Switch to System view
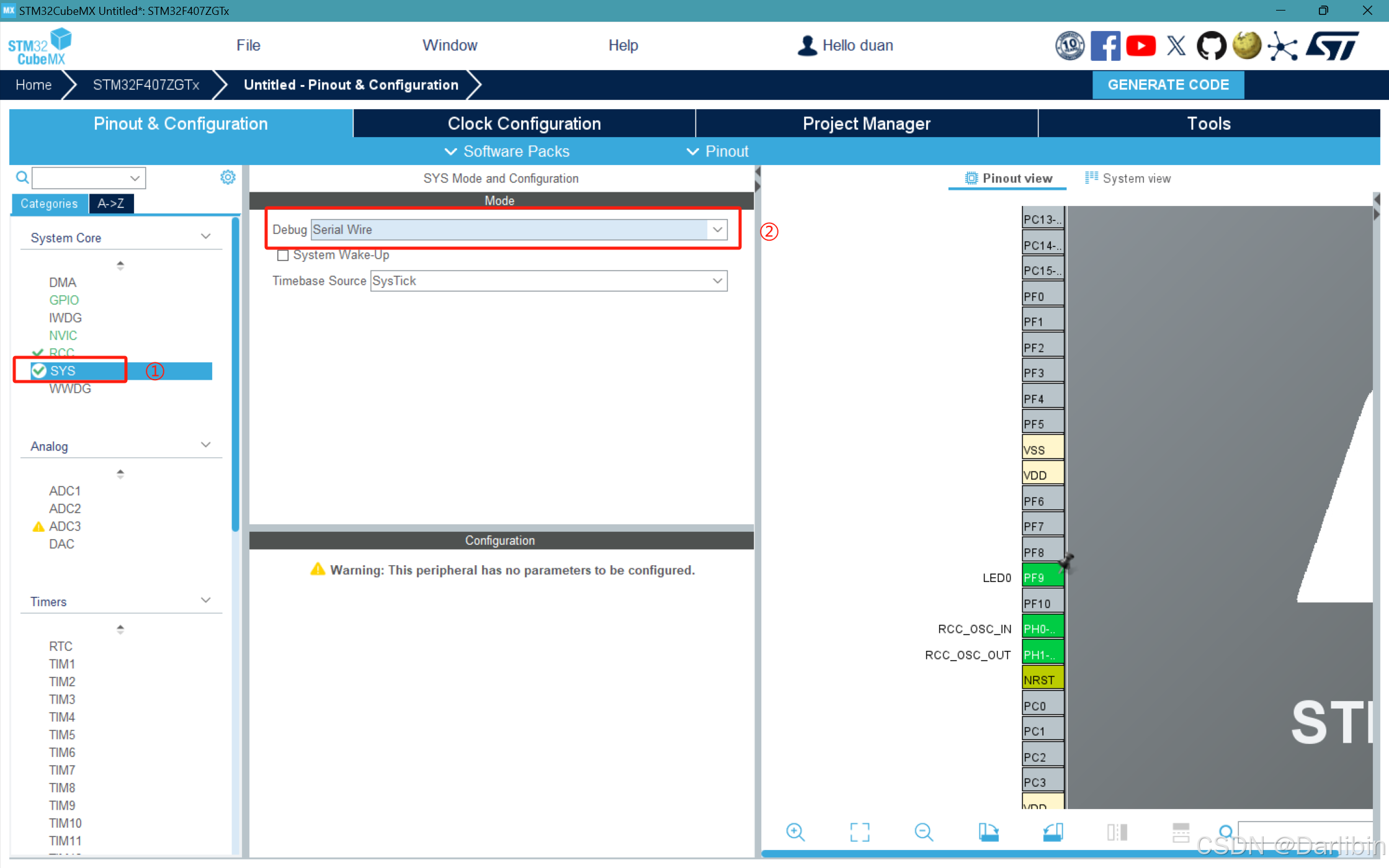The image size is (1389, 868). (x=1128, y=179)
